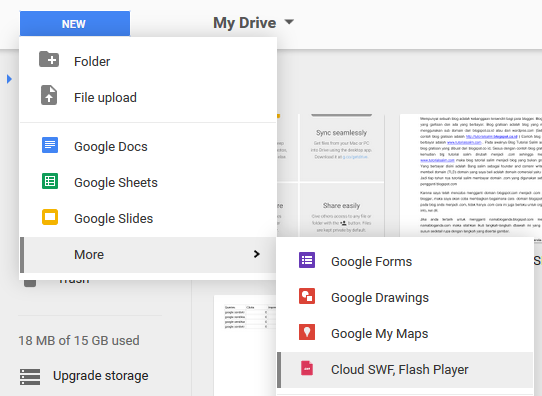This screenshot has height=396, width=542.
Task: Click the Google Drawings icon
Action: [x=307, y=296]
